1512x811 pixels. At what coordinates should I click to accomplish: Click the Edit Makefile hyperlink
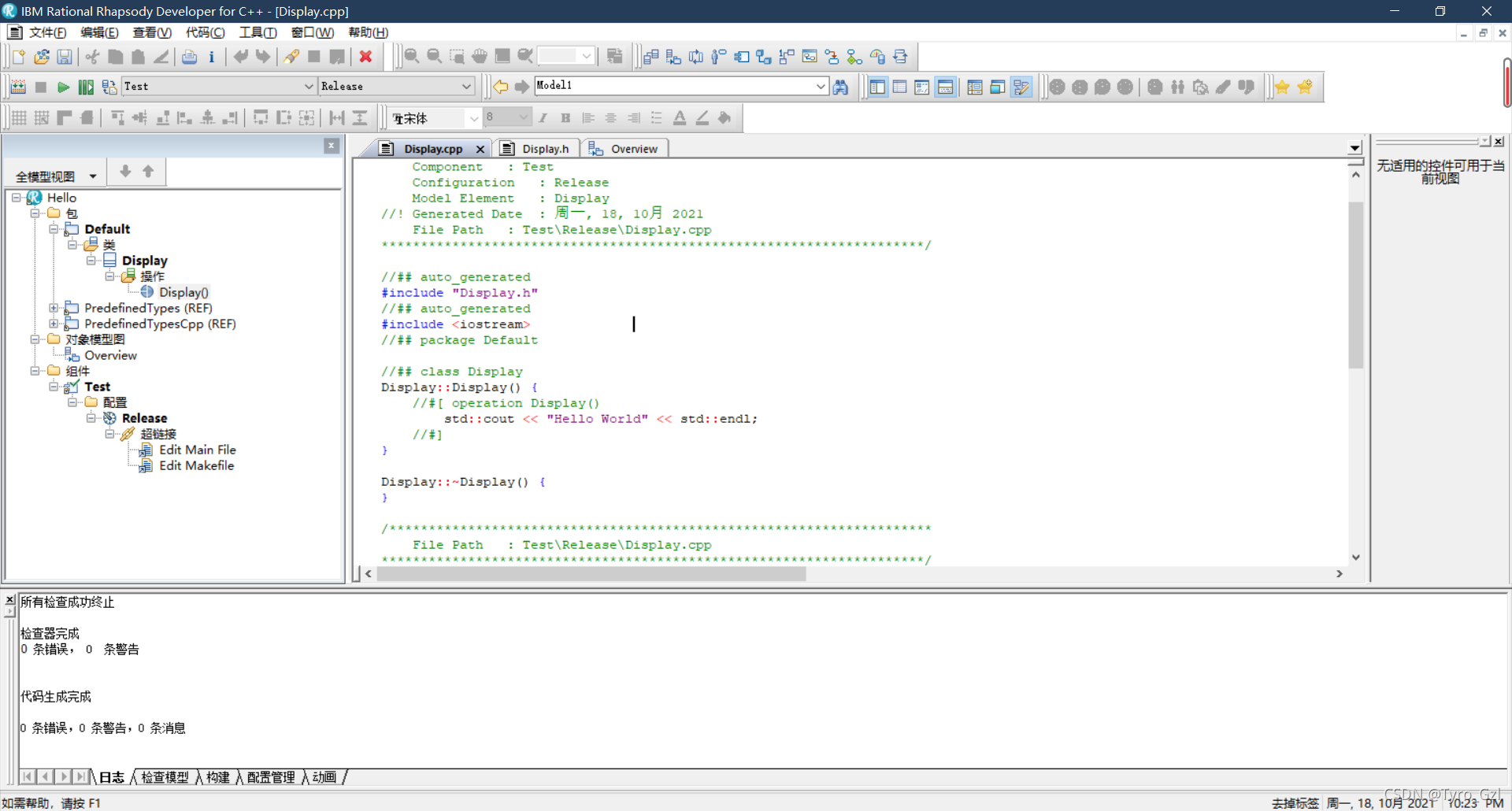point(196,465)
